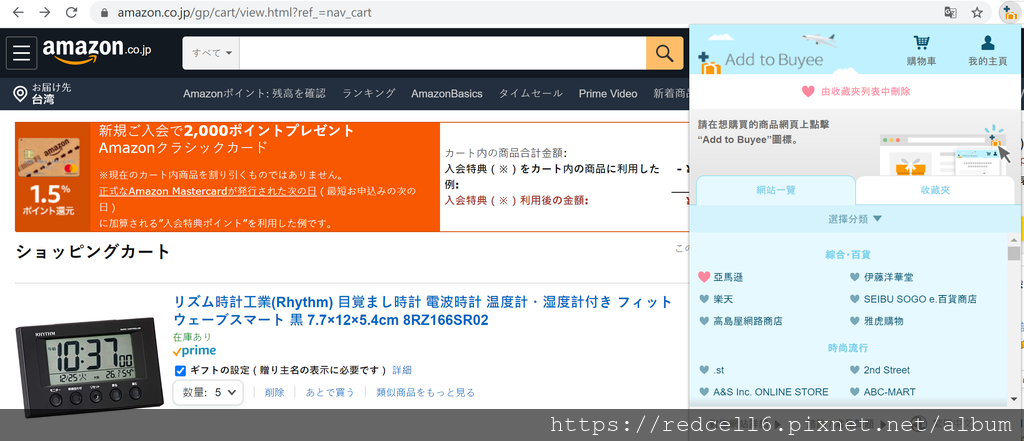This screenshot has height=441, width=1024.
Task: Open the すべて search category dropdown
Action: [212, 53]
